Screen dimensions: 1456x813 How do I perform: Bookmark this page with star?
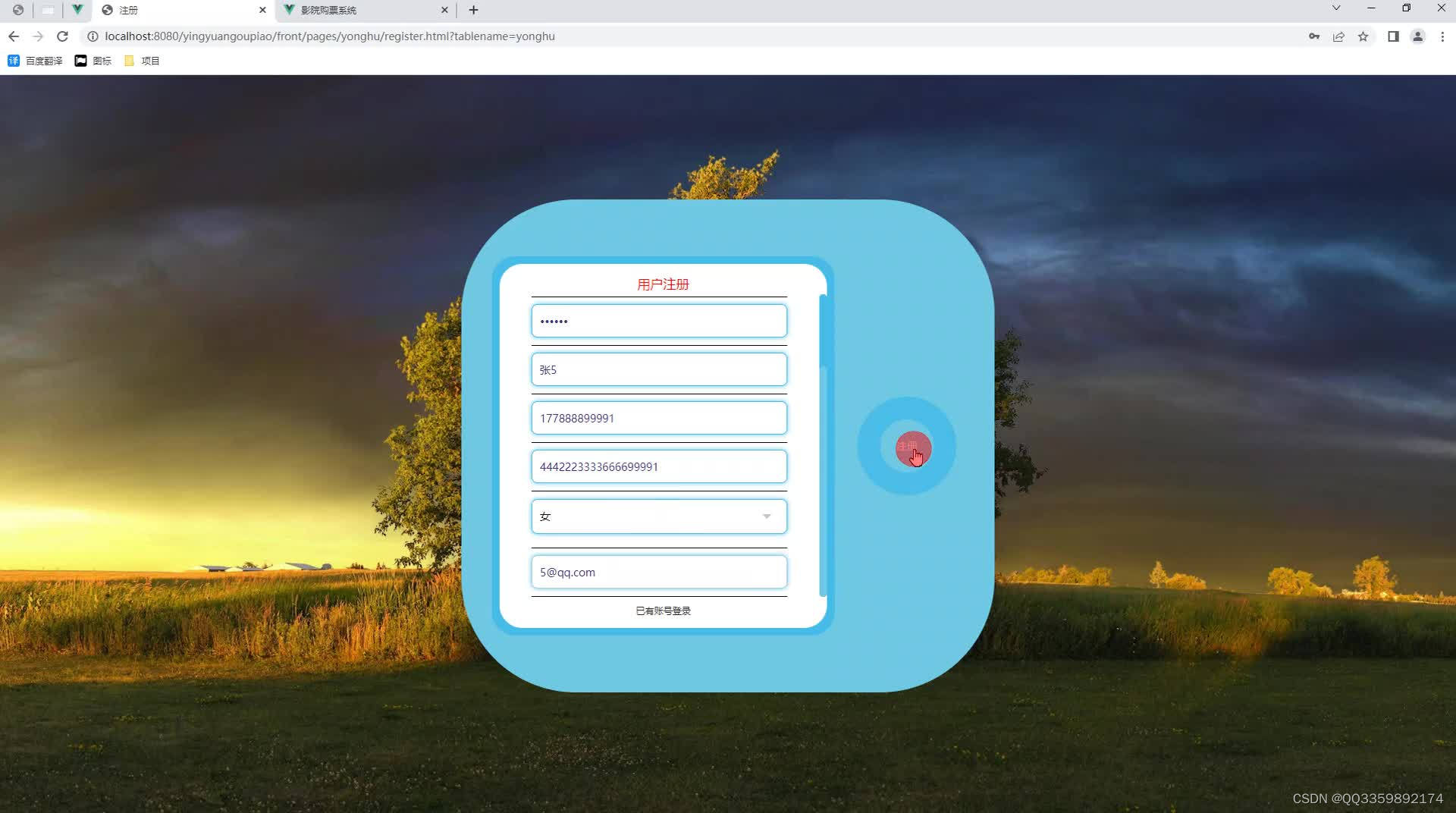point(1363,36)
